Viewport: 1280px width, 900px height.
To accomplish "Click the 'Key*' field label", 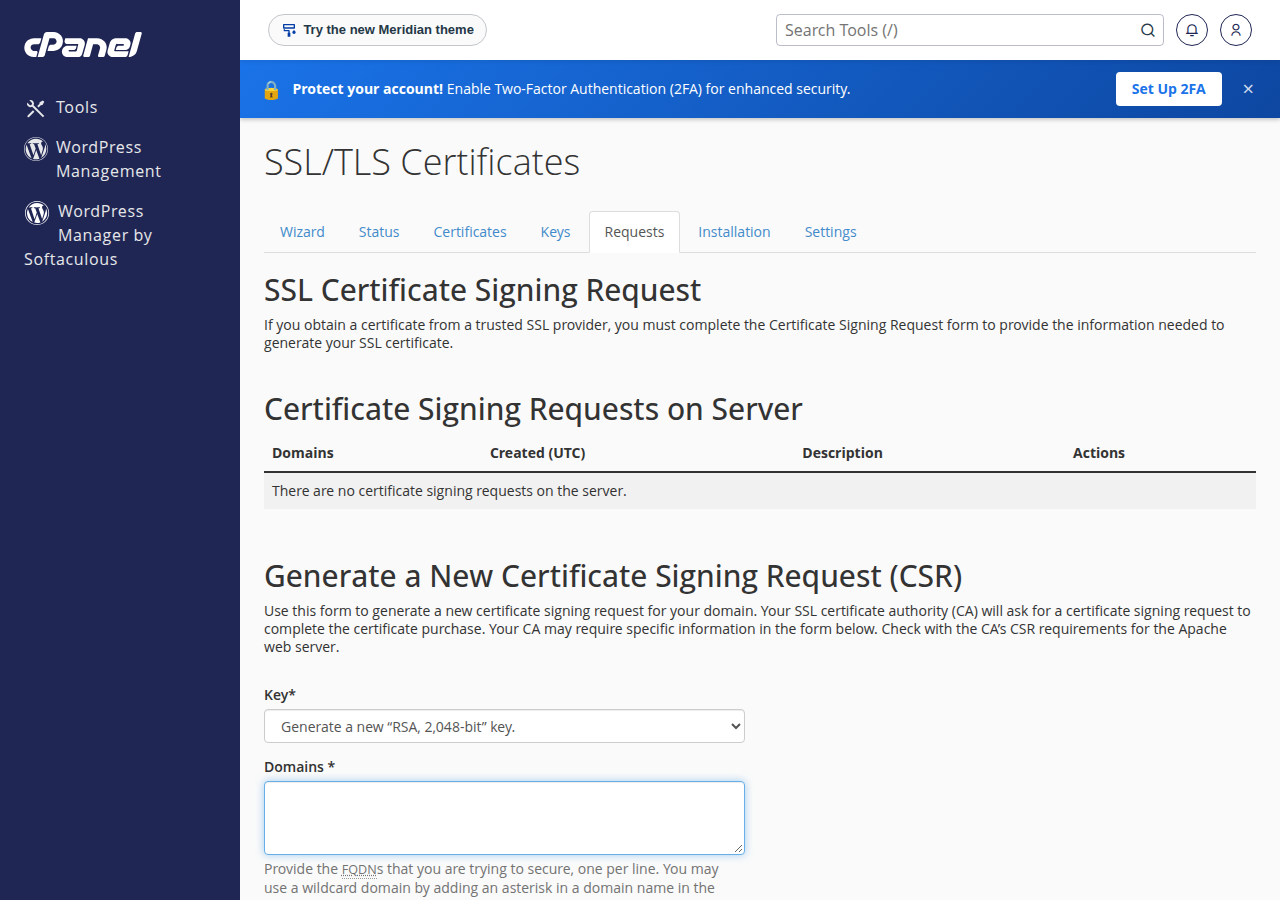I will tap(280, 695).
